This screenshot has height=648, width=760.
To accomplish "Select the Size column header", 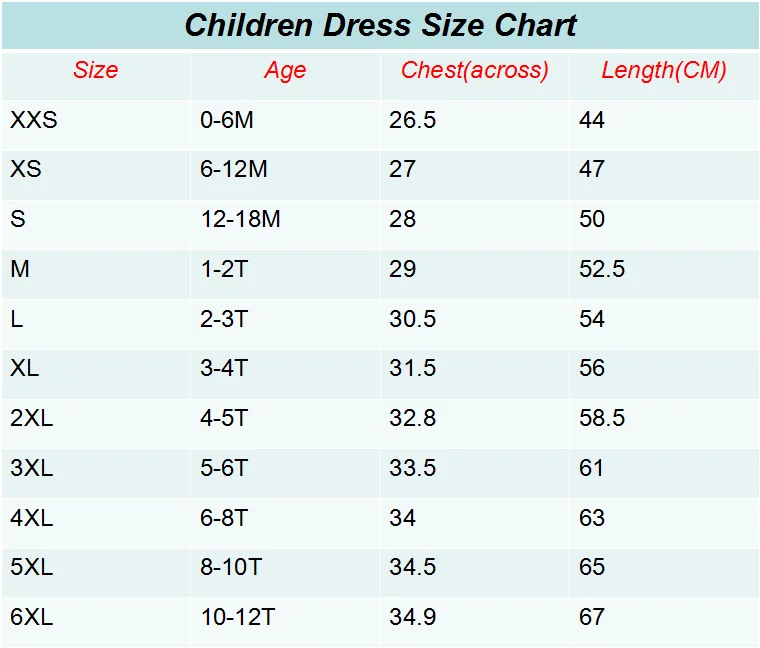I will tap(95, 70).
